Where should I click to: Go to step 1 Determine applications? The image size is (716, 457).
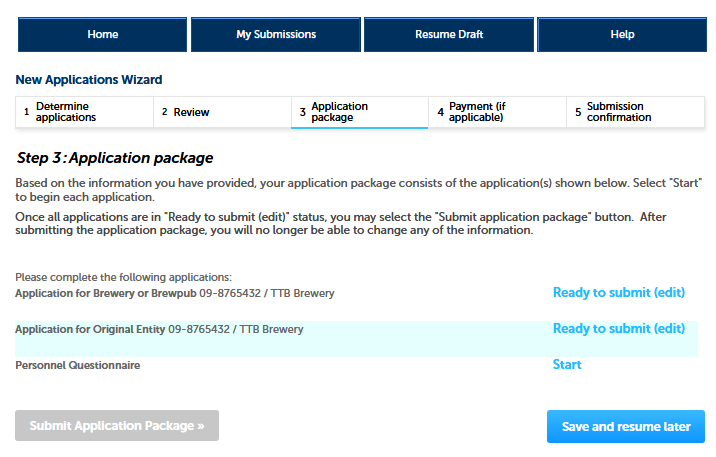pos(85,112)
